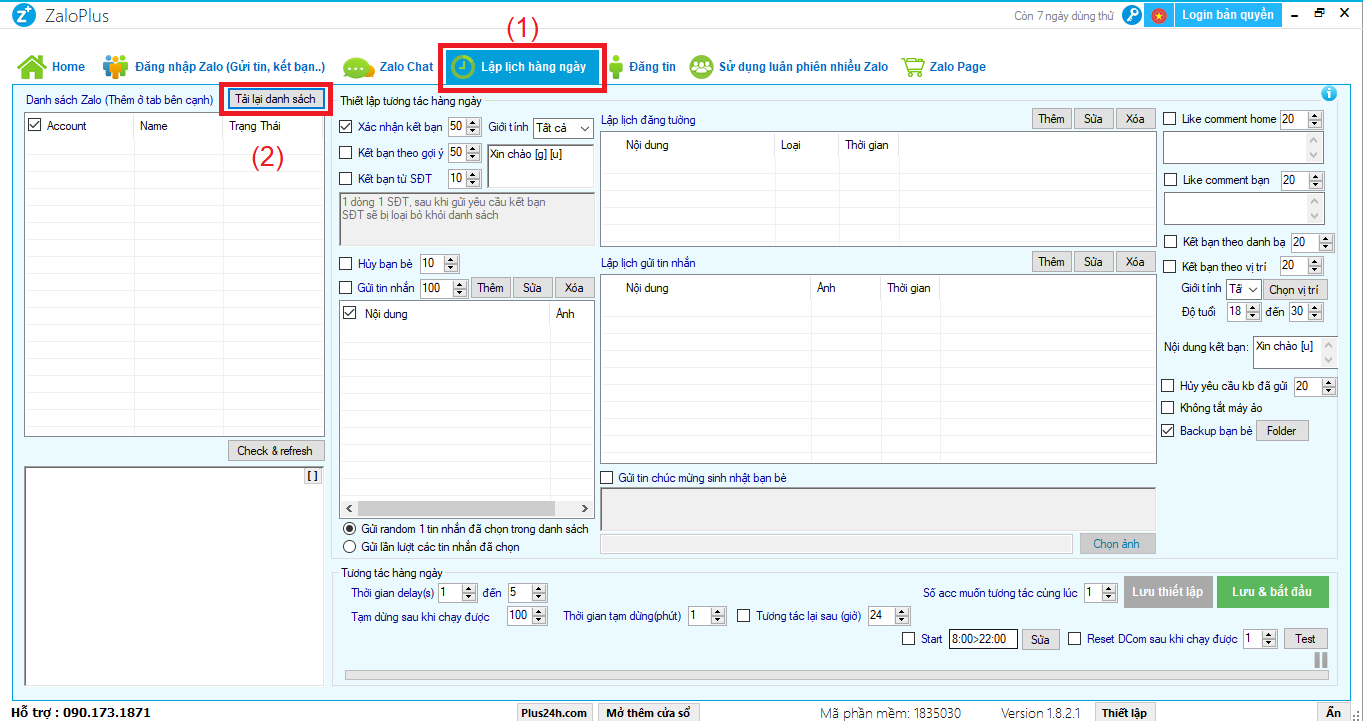This screenshot has height=721, width=1363.
Task: Click the key license icon
Action: tap(1132, 15)
